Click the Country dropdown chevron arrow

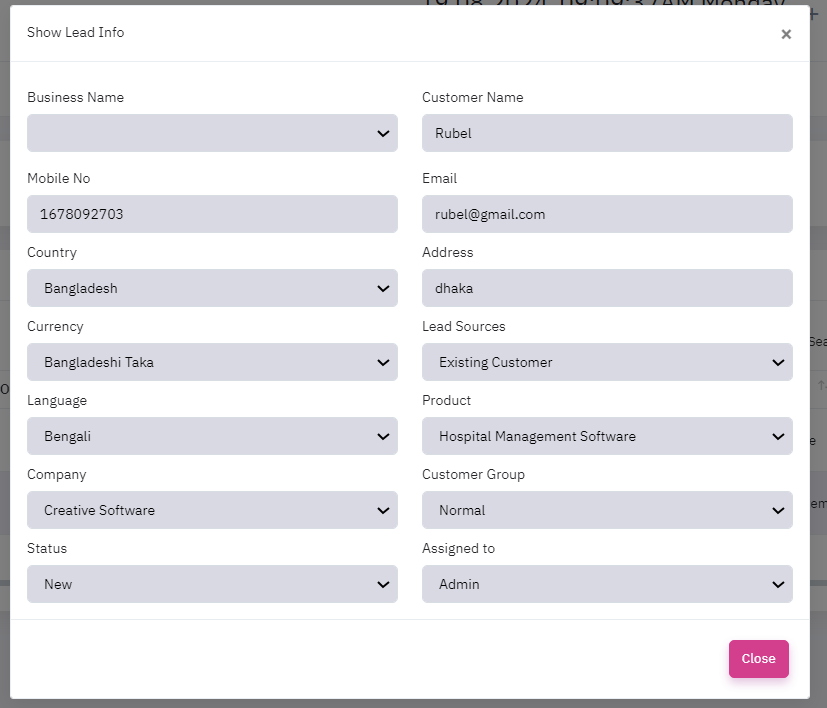[383, 288]
